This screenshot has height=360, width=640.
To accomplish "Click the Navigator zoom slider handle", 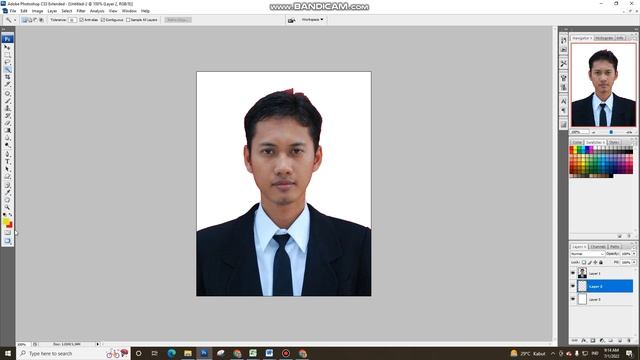I will coord(611,132).
